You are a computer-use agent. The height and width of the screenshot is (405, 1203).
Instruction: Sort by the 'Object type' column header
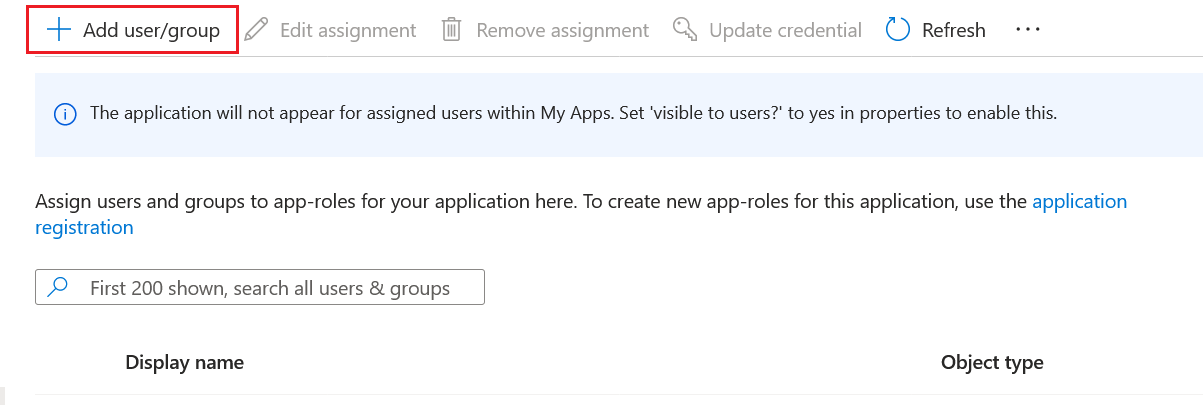(992, 362)
